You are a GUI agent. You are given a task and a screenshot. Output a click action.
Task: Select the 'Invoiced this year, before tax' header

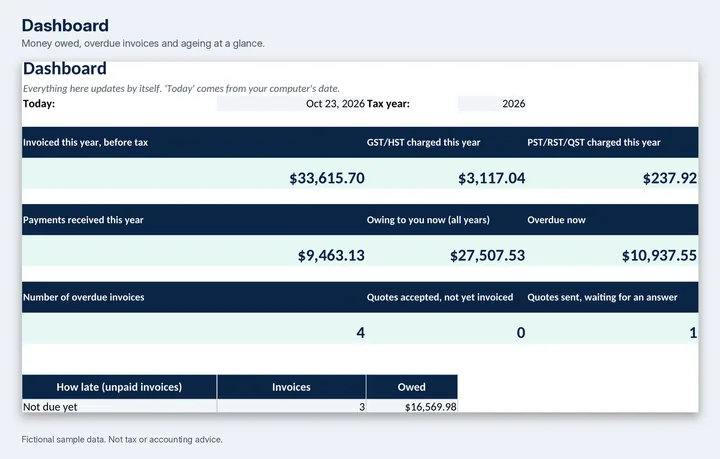click(x=193, y=142)
